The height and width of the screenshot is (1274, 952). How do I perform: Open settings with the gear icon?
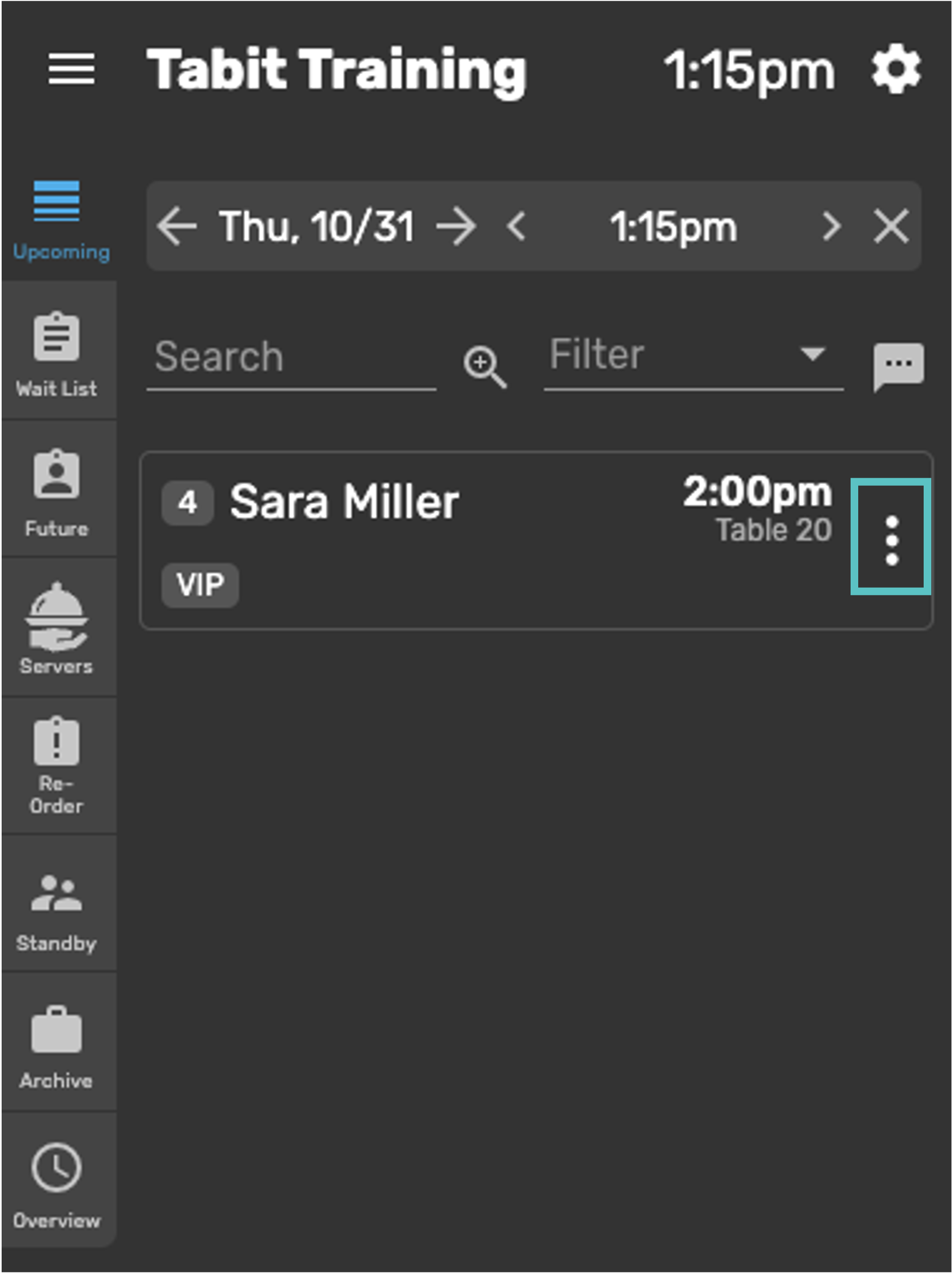pyautogui.click(x=895, y=70)
